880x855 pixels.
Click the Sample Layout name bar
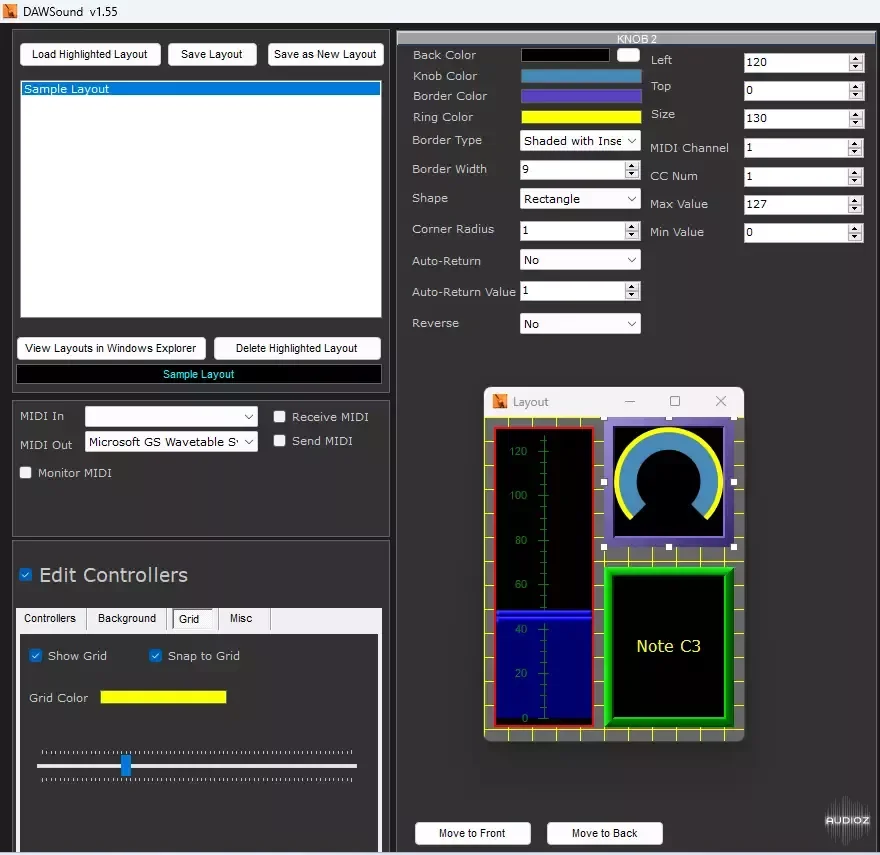tap(199, 374)
